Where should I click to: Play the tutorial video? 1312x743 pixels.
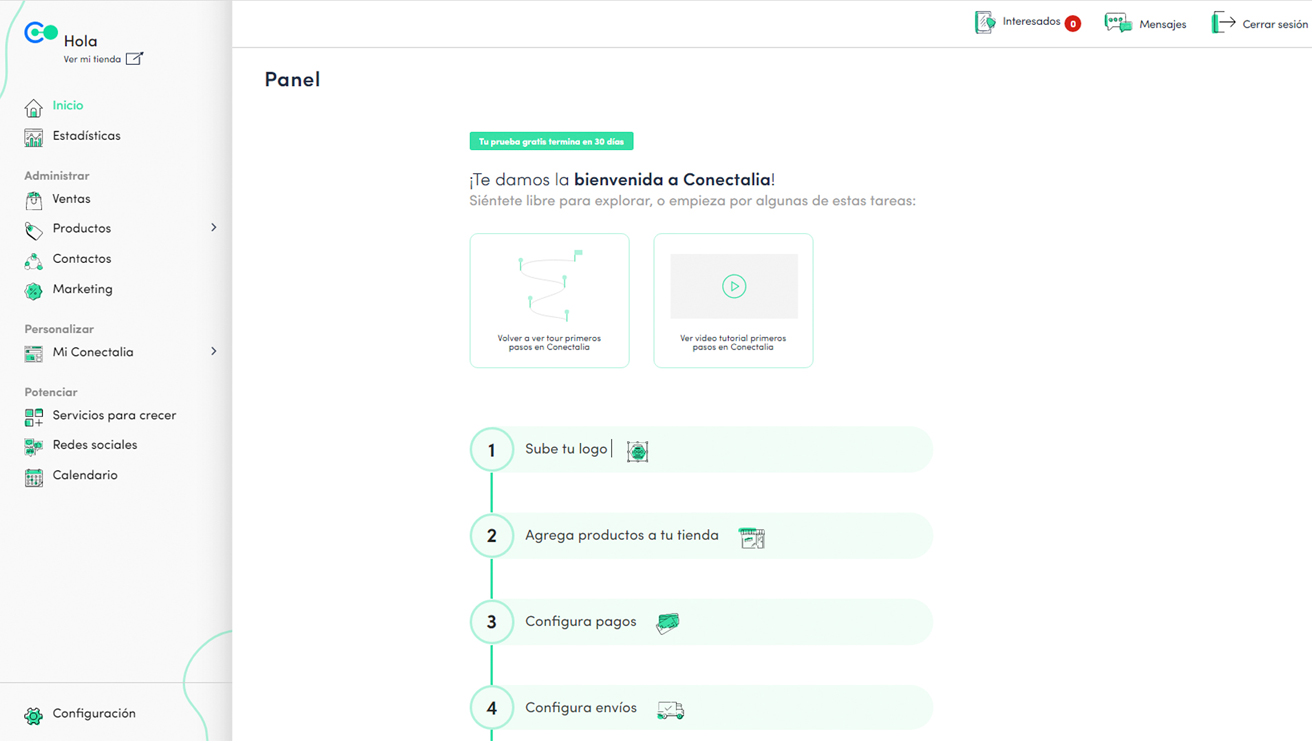pyautogui.click(x=734, y=286)
